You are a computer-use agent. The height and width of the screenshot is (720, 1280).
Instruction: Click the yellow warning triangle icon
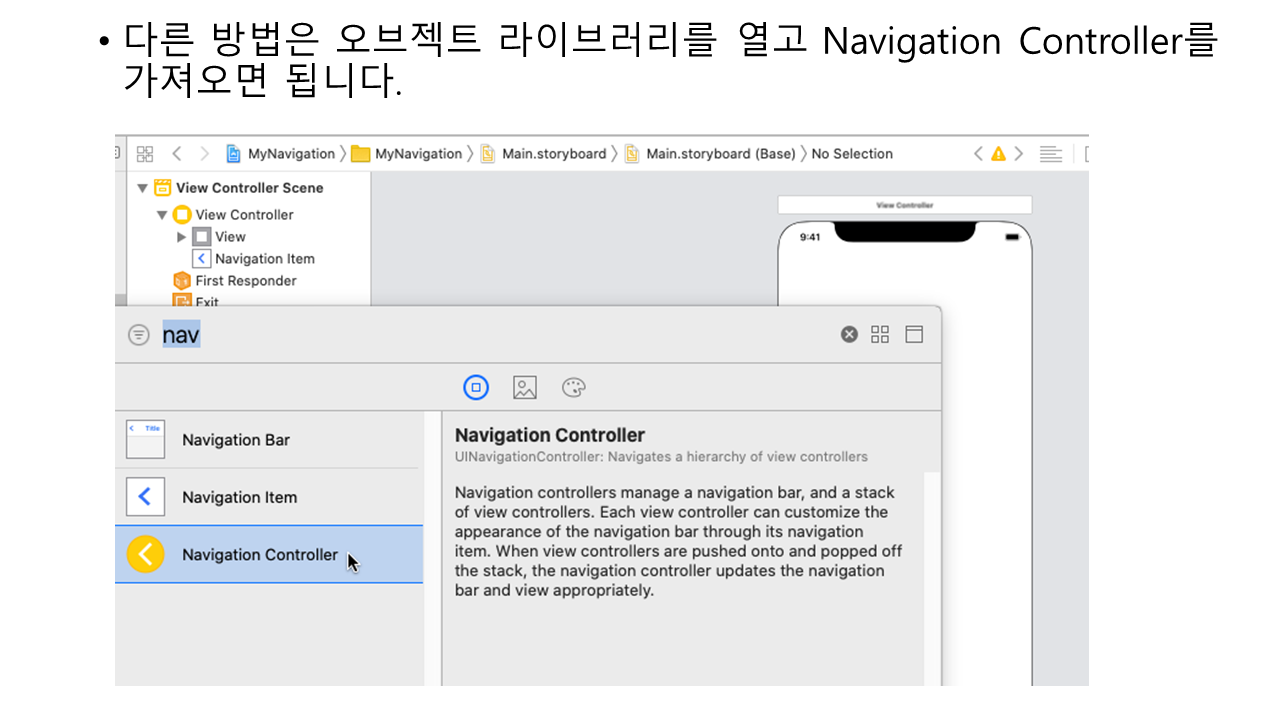coord(998,154)
